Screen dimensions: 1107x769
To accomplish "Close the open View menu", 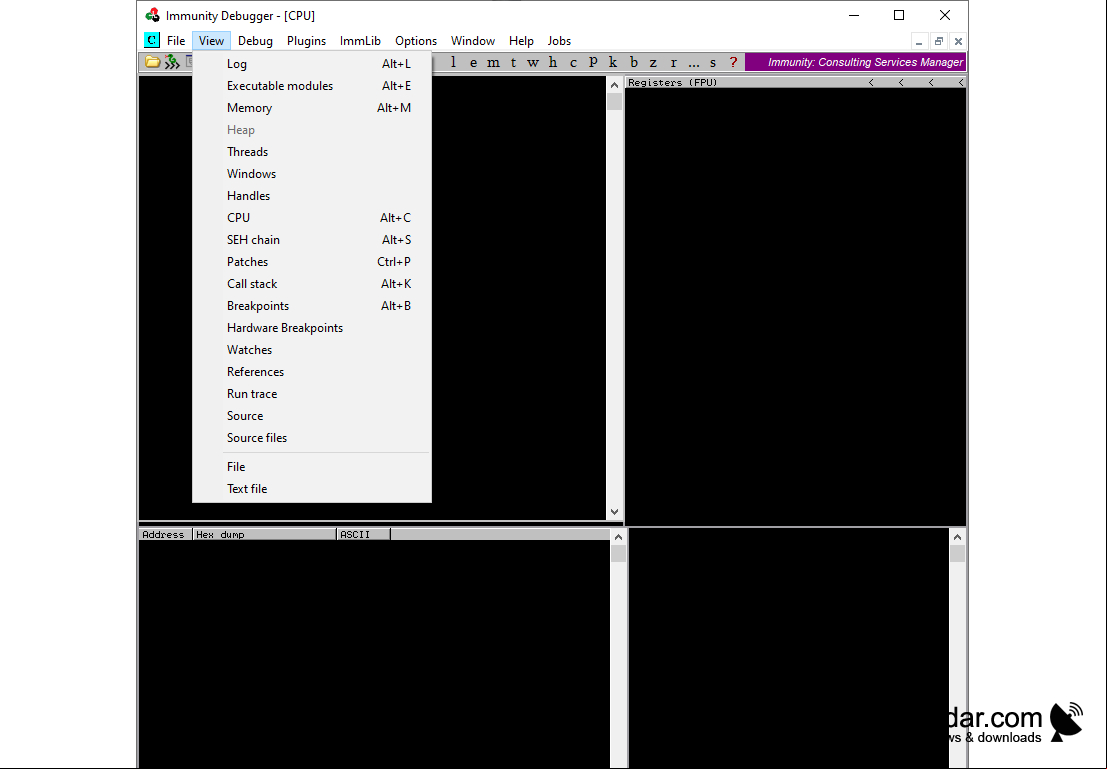I will tap(211, 41).
